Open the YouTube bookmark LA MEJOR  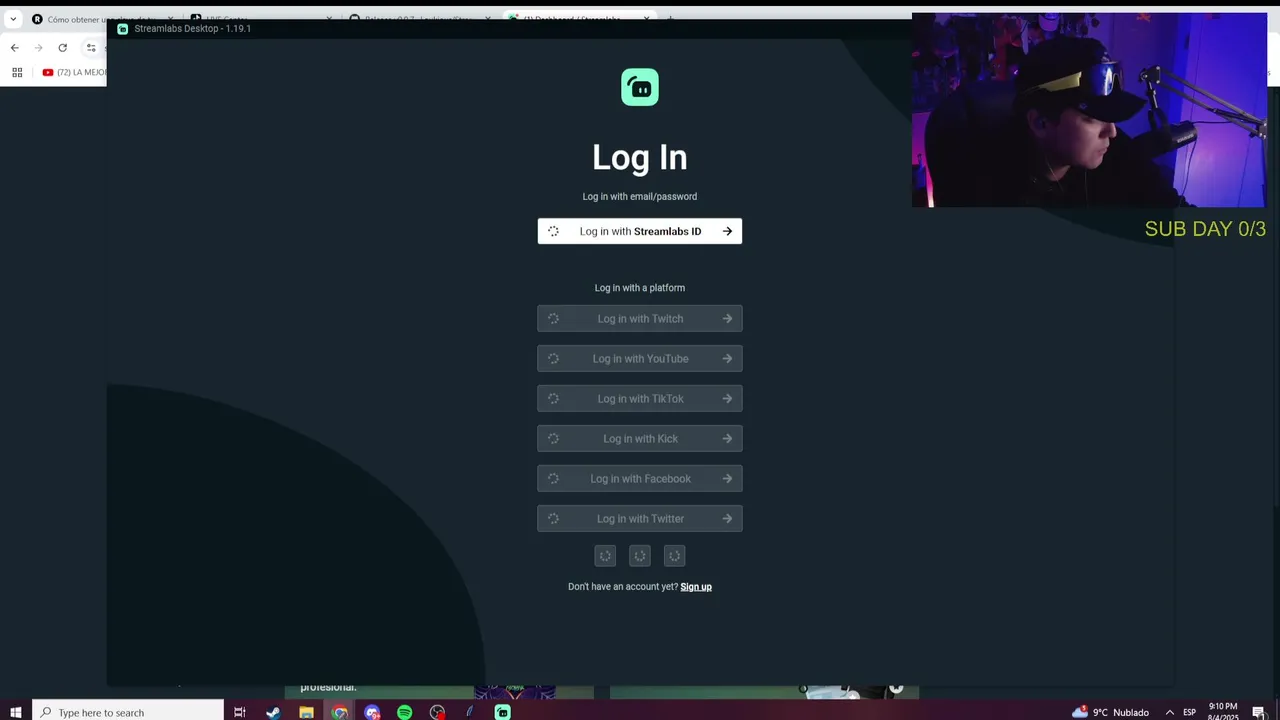(x=75, y=72)
